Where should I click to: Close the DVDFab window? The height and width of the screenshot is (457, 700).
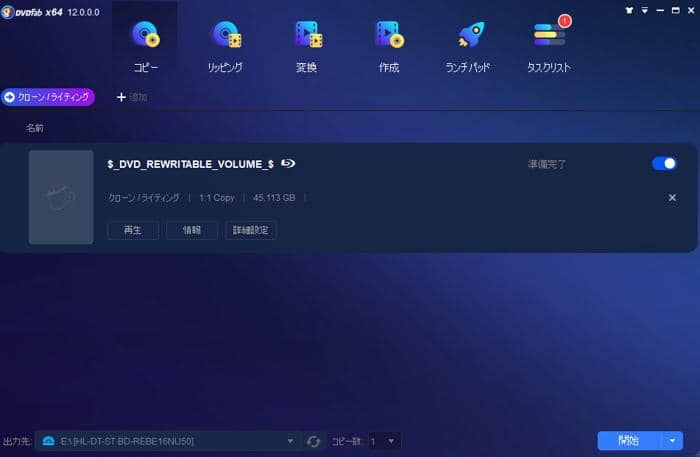tap(691, 10)
